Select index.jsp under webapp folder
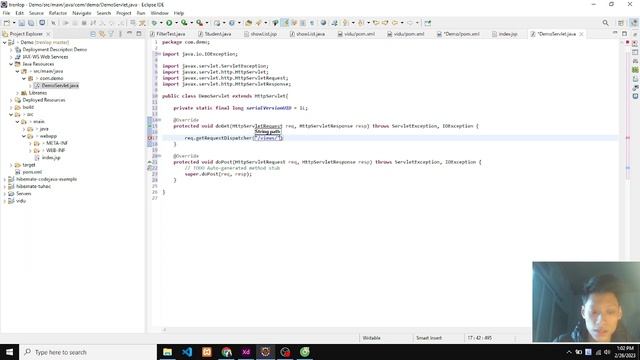Screen dimensions: 640x360 tap(51, 158)
